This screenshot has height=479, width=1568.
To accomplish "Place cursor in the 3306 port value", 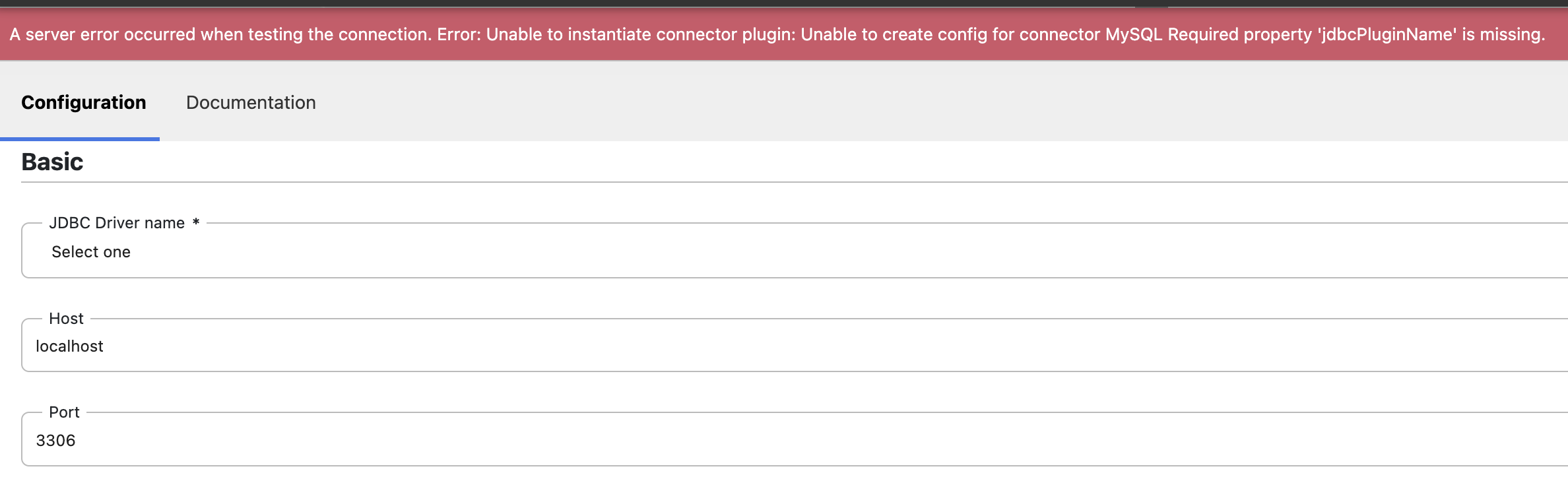I will tap(55, 441).
